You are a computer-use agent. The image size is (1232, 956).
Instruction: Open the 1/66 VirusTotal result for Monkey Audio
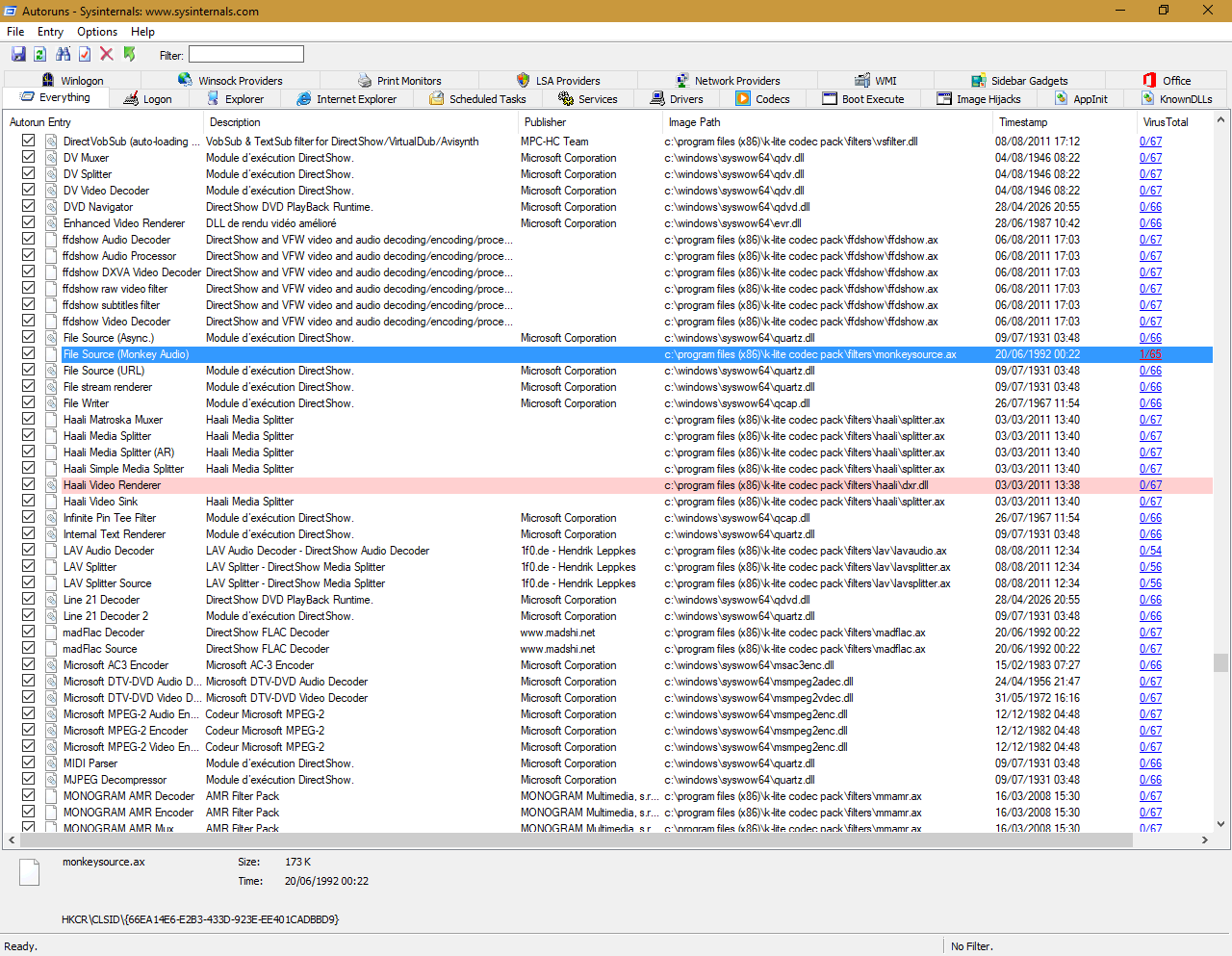coord(1150,354)
